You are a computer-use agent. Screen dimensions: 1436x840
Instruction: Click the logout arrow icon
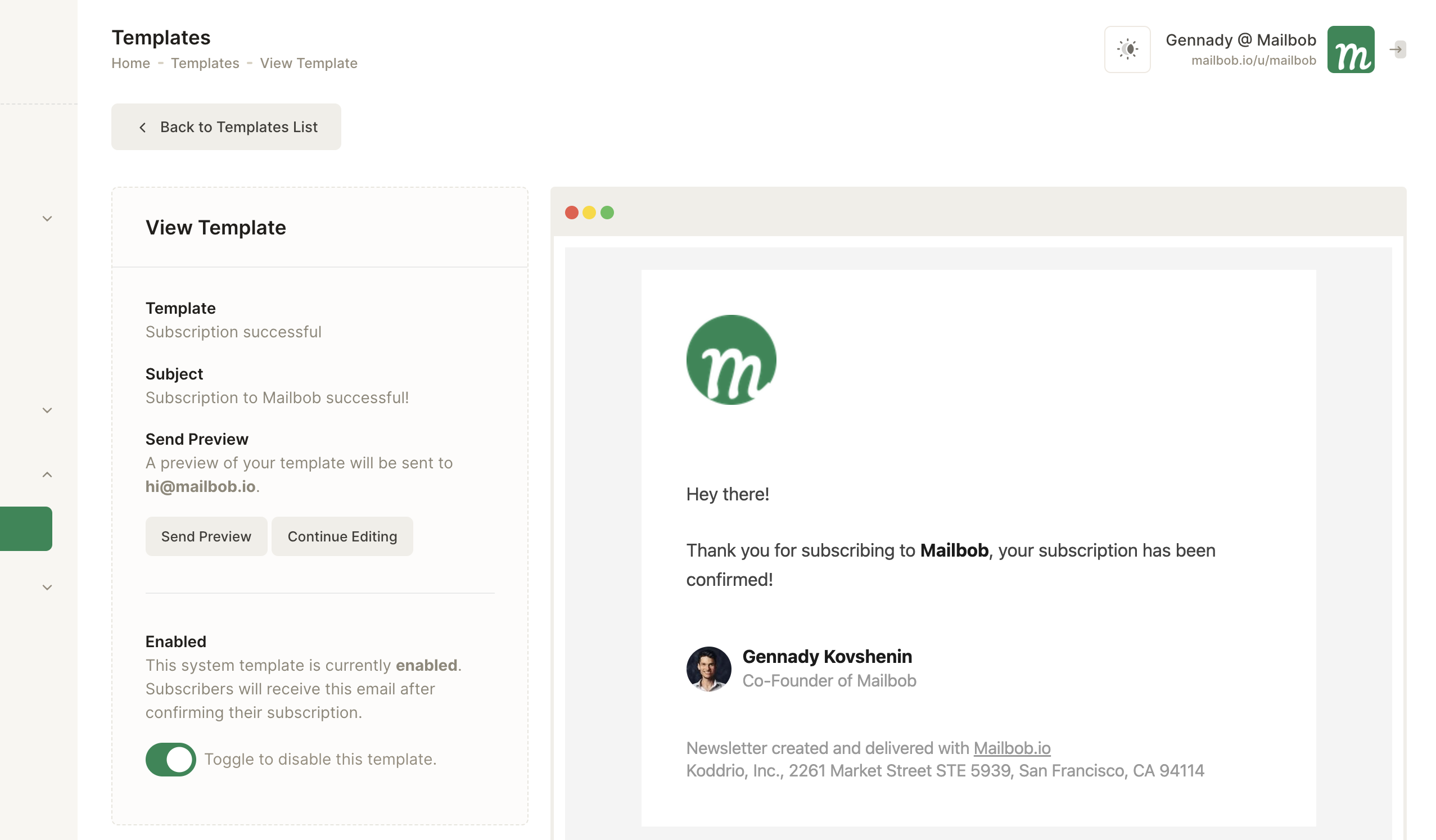point(1396,49)
